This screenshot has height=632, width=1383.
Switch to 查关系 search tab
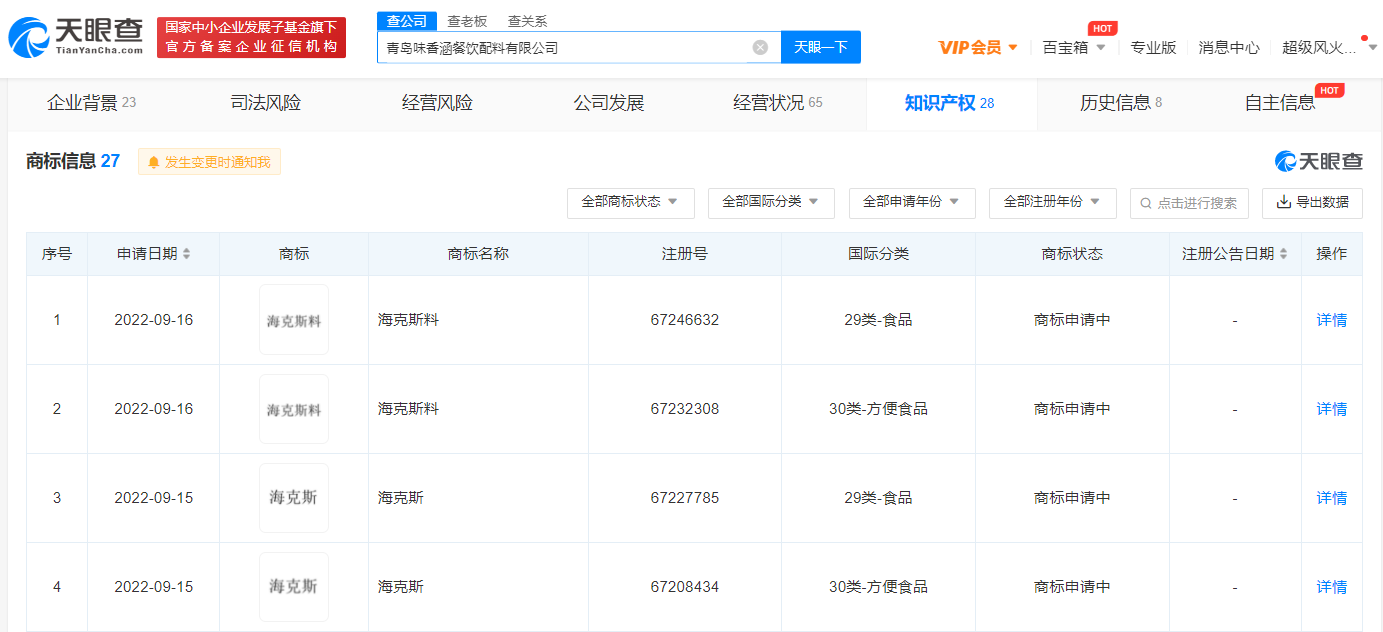point(527,21)
